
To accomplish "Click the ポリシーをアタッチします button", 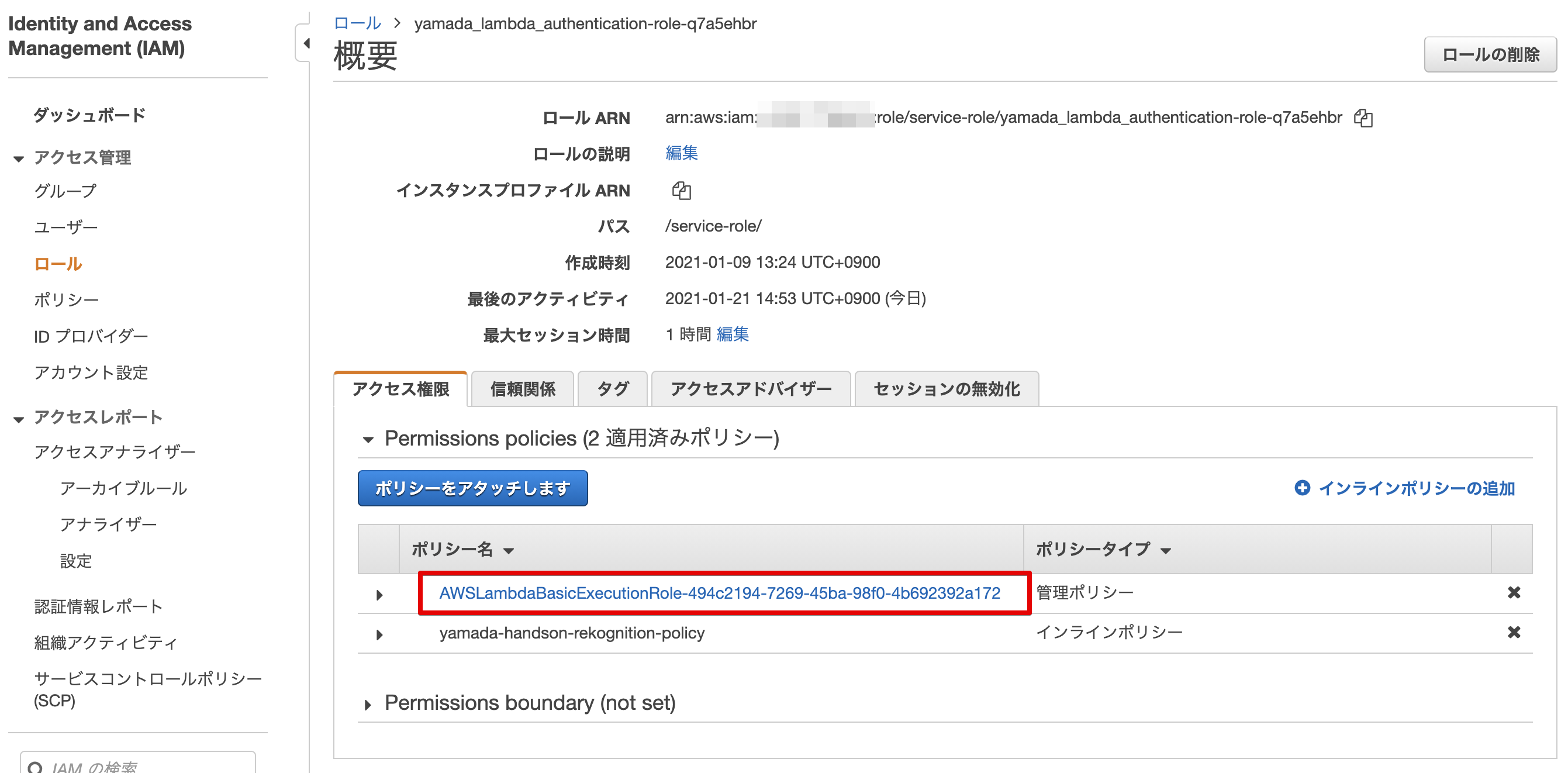I will [x=472, y=488].
